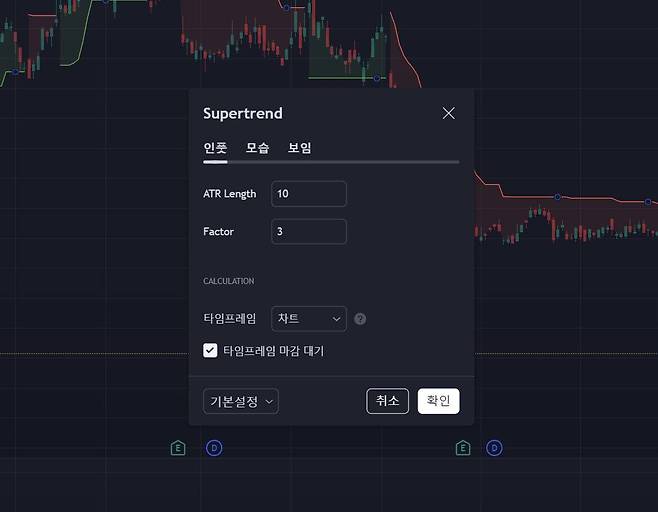
Task: Select the handle on the green Supertrend segment
Action: click(376, 77)
